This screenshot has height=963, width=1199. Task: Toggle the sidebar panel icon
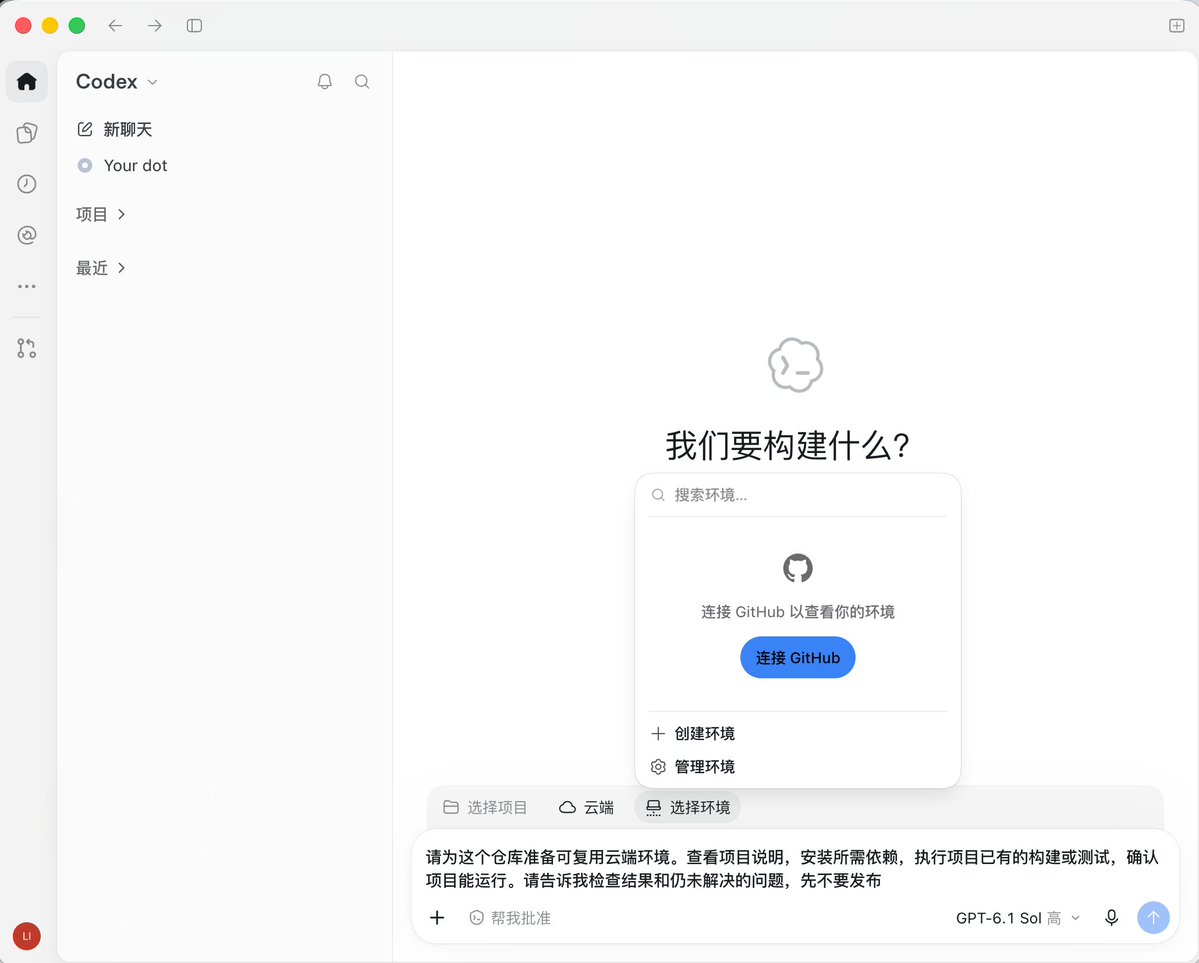coord(194,26)
